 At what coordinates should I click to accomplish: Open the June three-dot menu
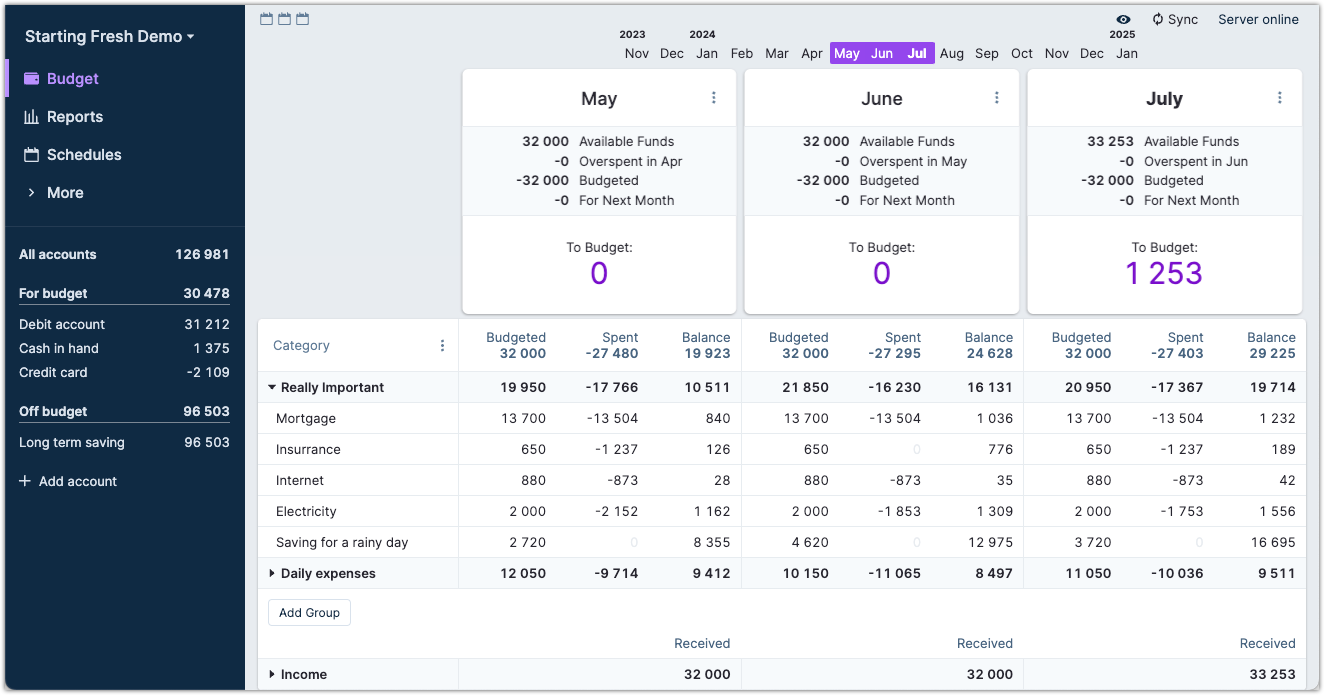(x=997, y=98)
